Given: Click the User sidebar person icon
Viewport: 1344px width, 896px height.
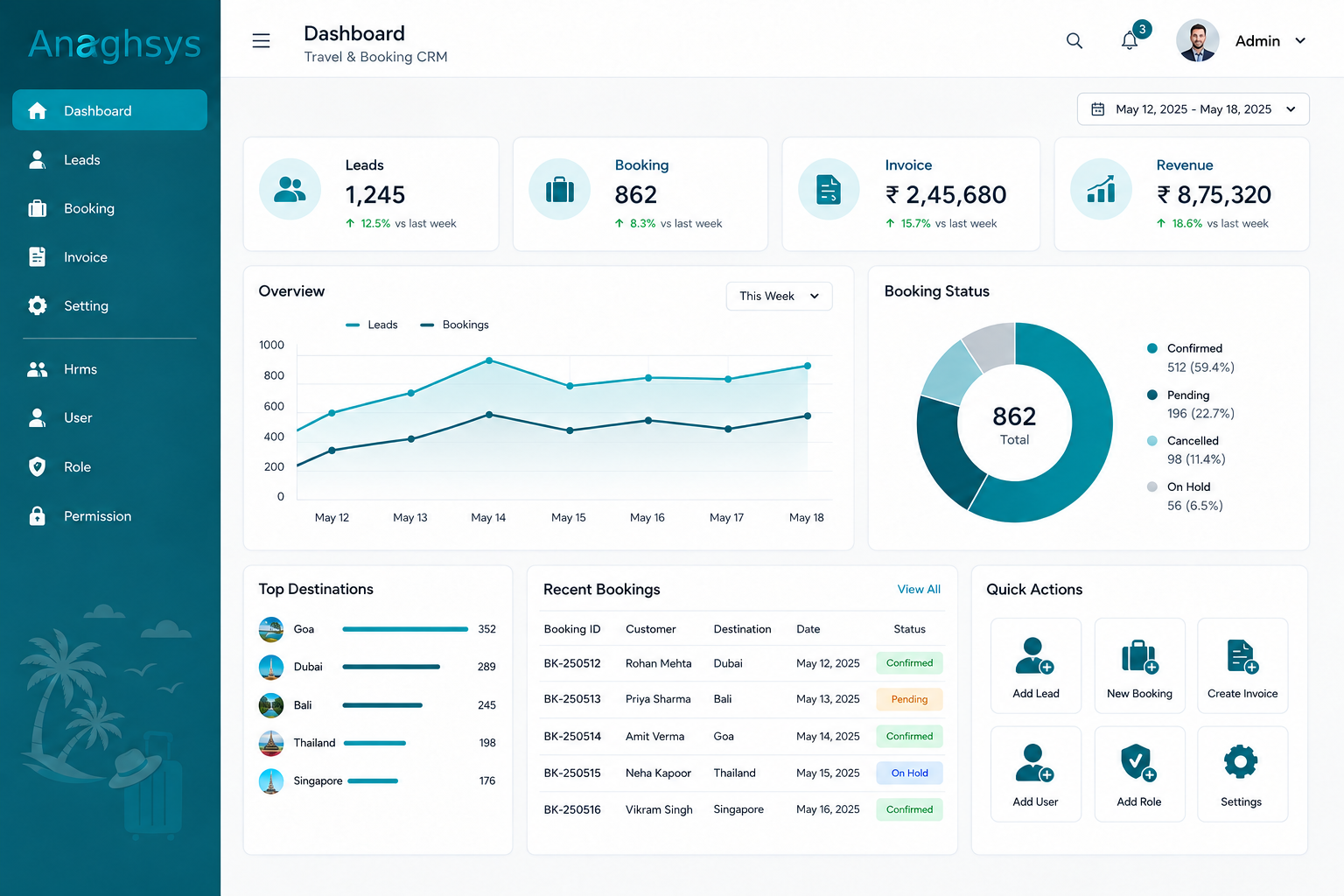Looking at the screenshot, I should tap(37, 418).
